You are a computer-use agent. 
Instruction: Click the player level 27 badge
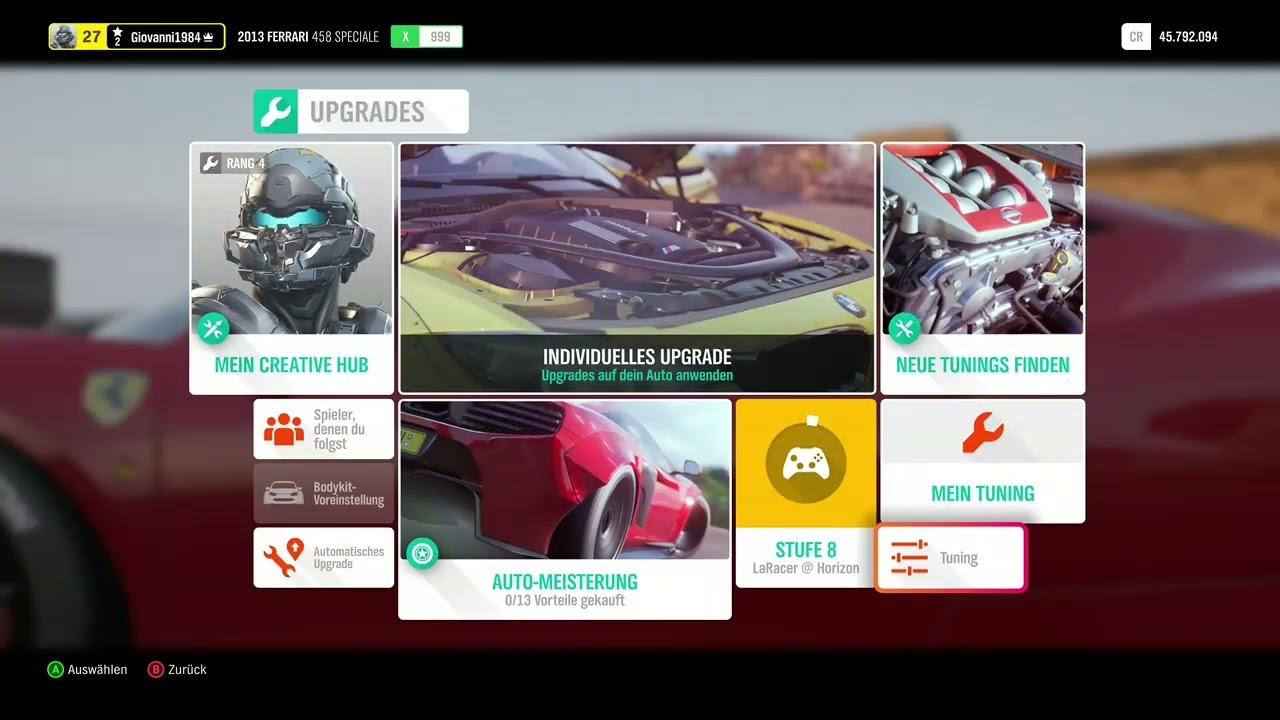pos(91,37)
